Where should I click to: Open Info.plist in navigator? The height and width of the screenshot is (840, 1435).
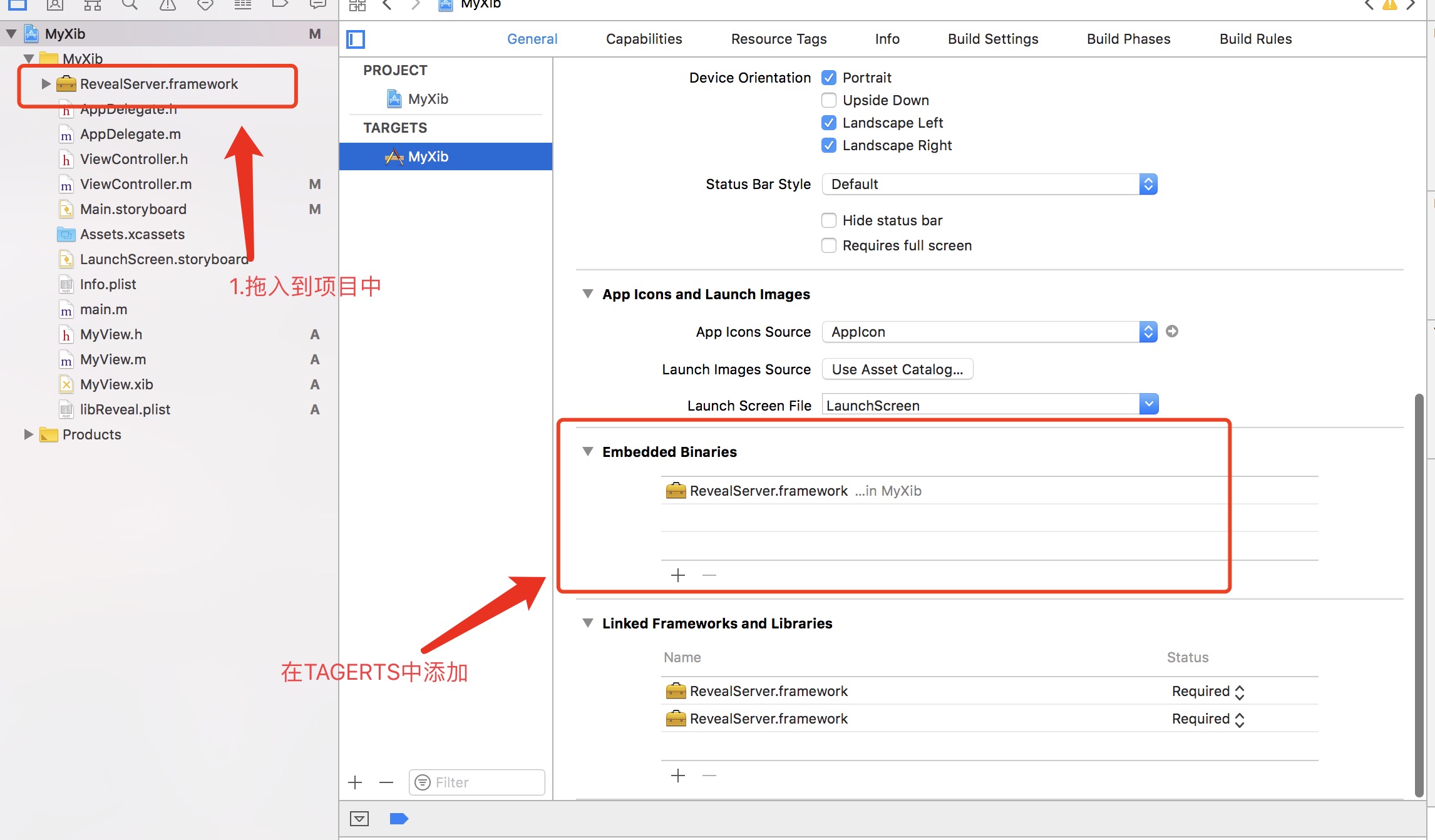108,284
